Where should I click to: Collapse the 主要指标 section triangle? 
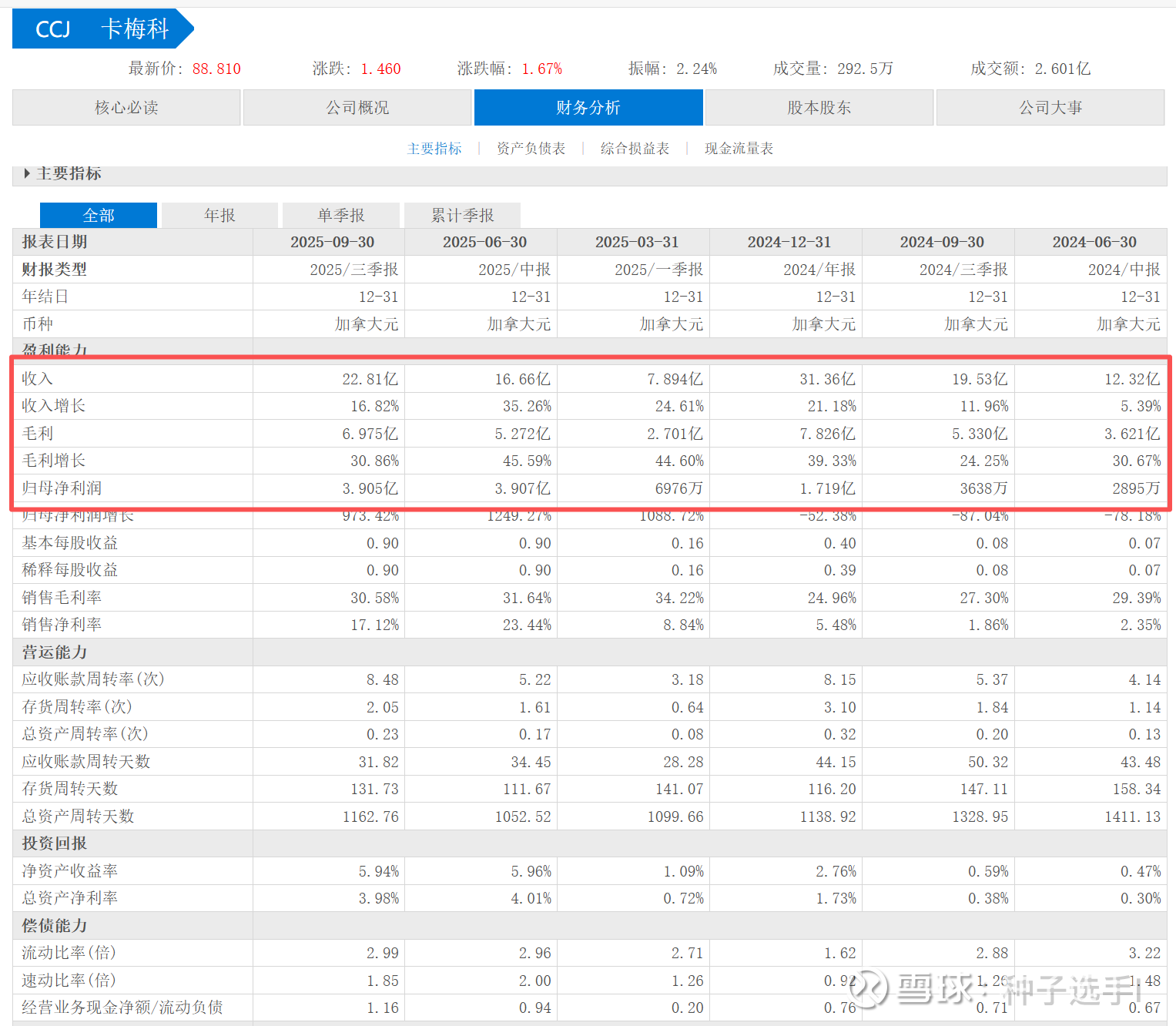[x=27, y=173]
